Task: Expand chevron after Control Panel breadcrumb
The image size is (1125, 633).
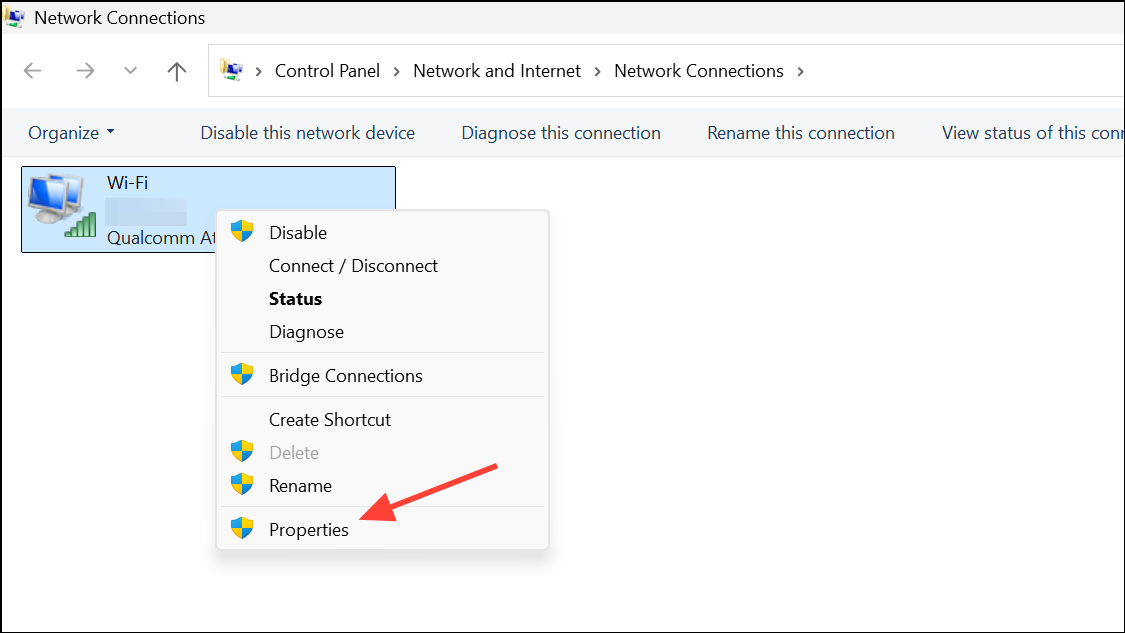Action: coord(396,71)
